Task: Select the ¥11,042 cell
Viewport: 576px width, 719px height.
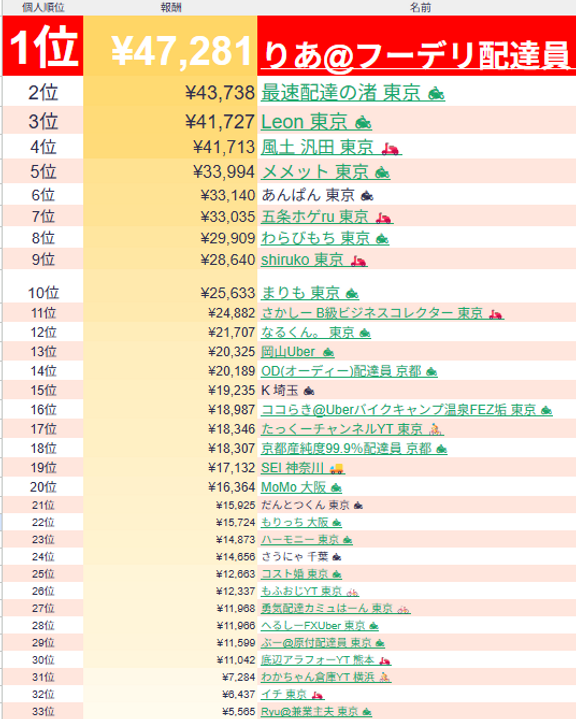Action: (x=170, y=660)
